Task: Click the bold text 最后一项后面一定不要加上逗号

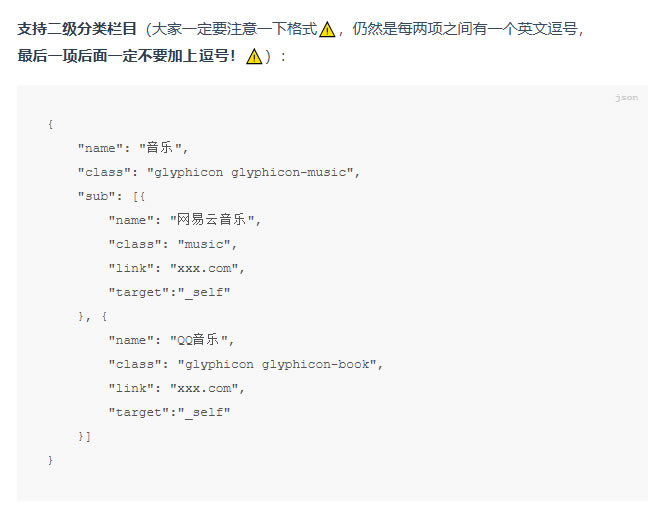Action: 127,57
